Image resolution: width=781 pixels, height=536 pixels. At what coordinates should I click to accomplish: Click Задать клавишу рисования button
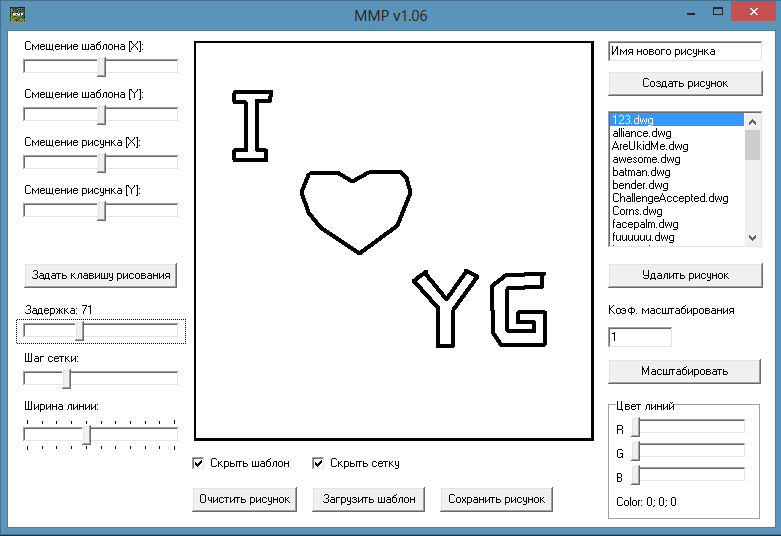[x=101, y=275]
